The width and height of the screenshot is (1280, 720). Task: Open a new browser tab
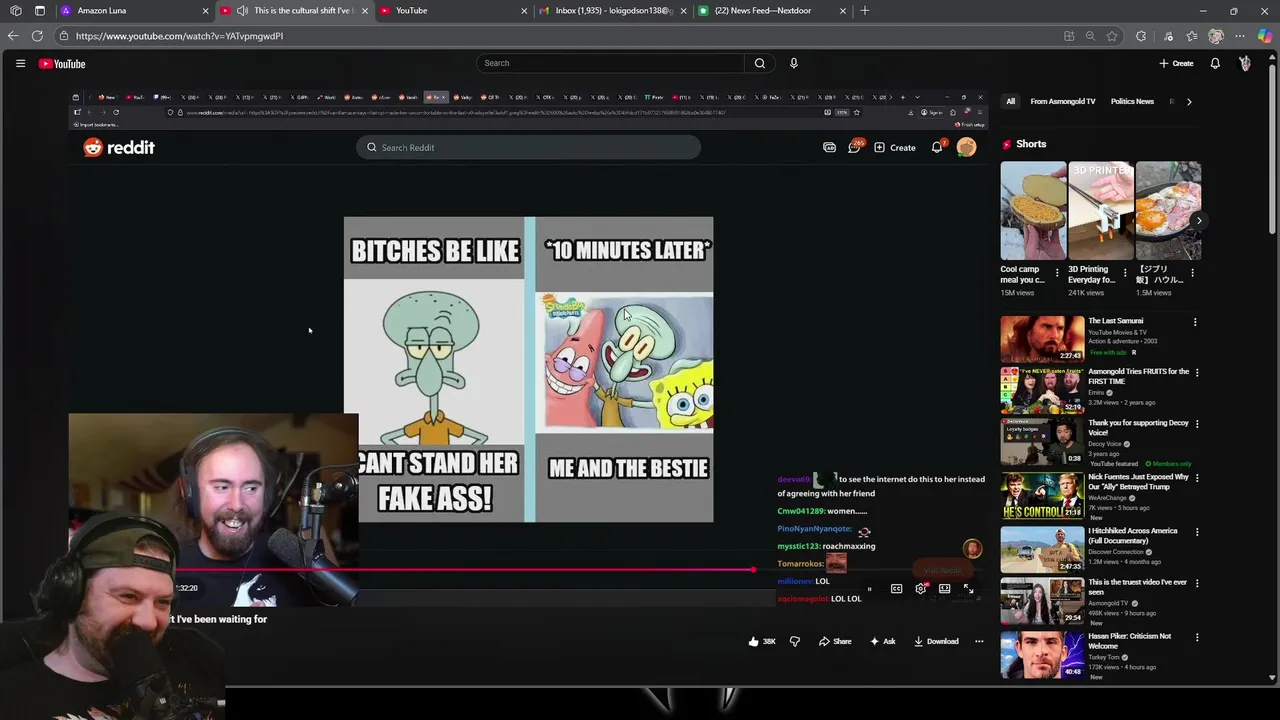tap(865, 11)
